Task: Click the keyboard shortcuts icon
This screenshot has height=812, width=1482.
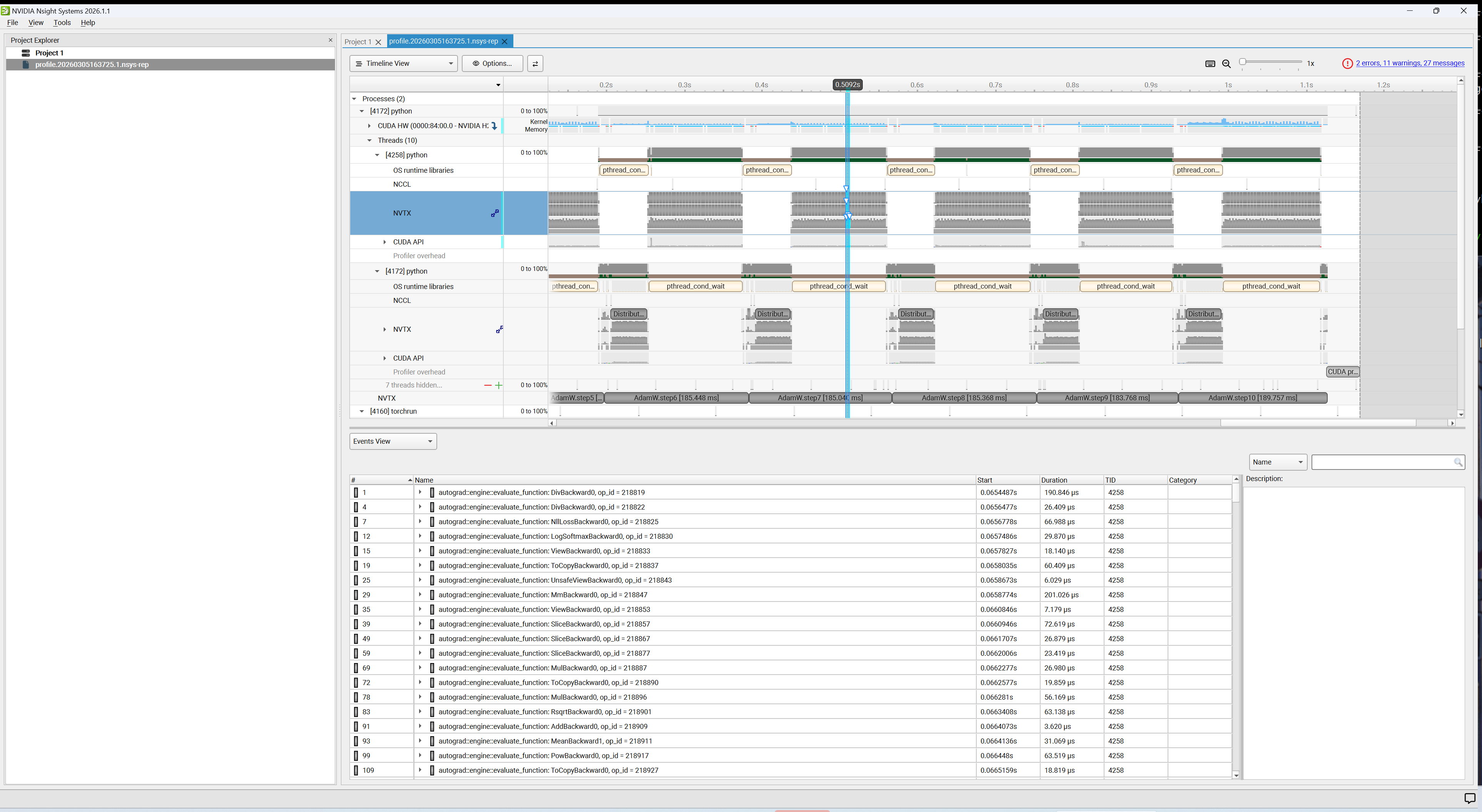Action: tap(1210, 64)
